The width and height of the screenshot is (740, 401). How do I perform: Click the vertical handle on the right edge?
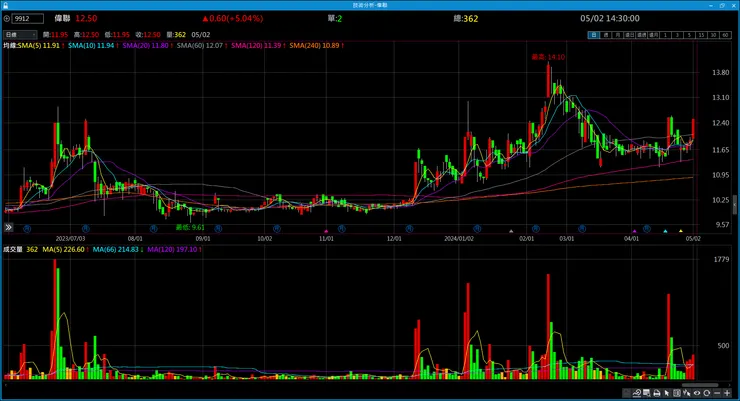(734, 205)
